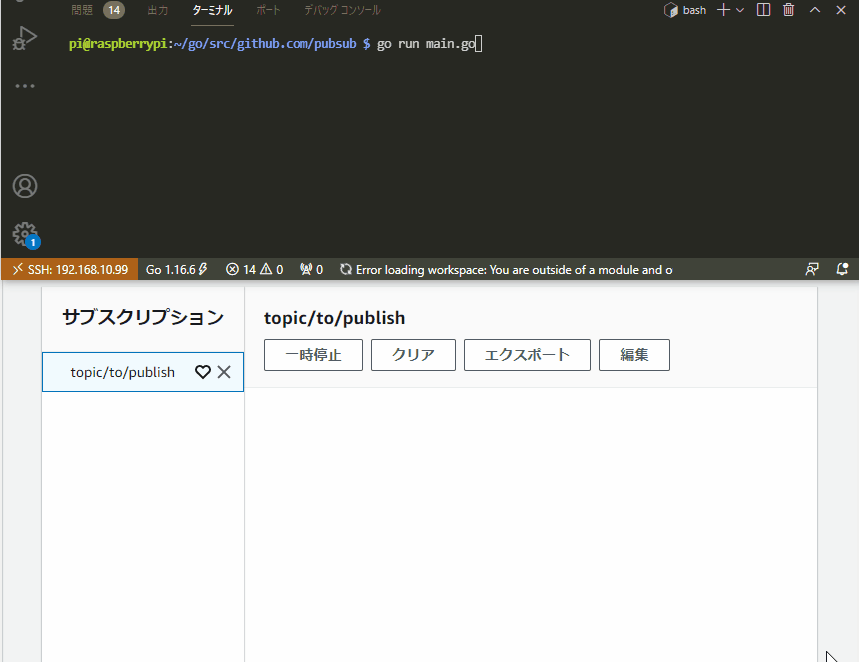Open the Accounts menu icon
Viewport: 859px width, 662px height.
[25, 186]
